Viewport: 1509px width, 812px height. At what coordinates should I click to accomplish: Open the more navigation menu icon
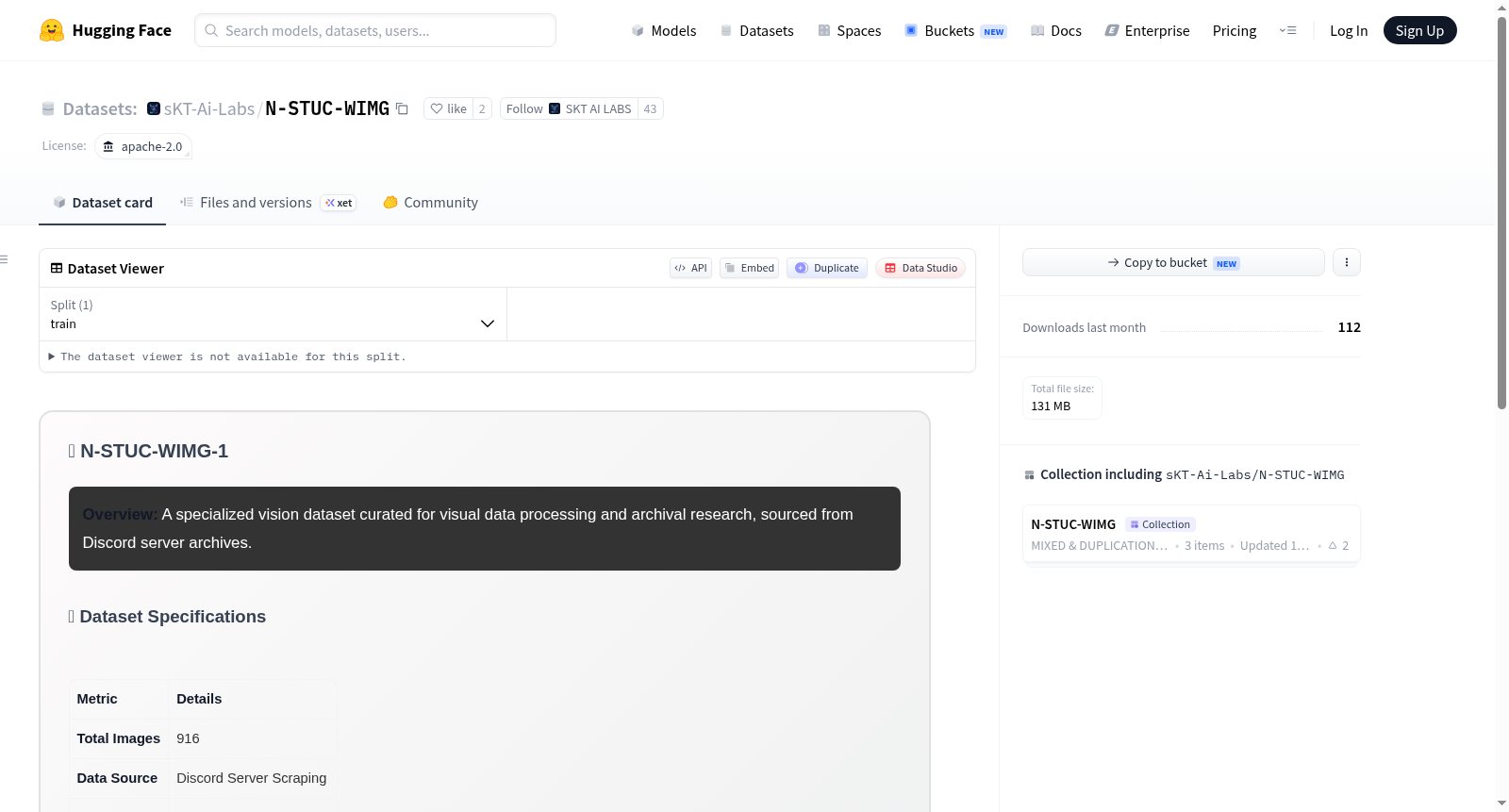(x=1287, y=30)
